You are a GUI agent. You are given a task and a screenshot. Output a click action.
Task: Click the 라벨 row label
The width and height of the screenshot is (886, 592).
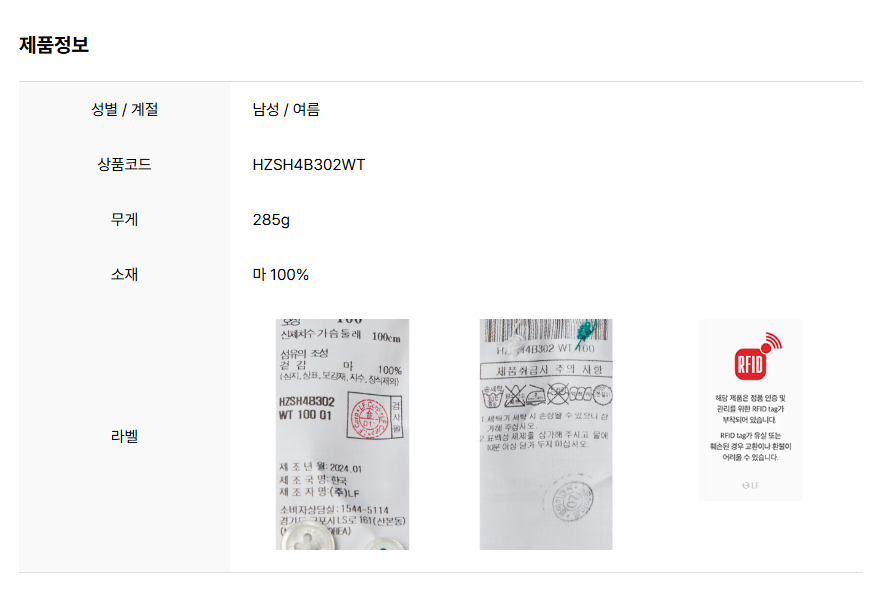[124, 436]
